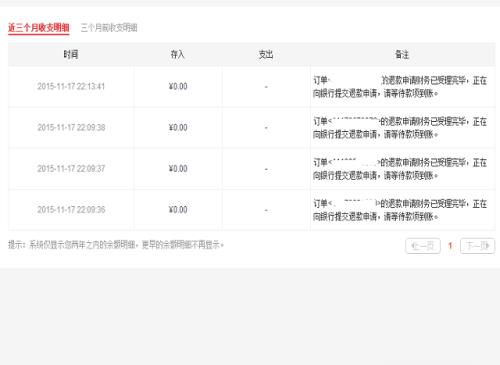Click the refund remark in the 22:13:41 row

tap(400, 87)
